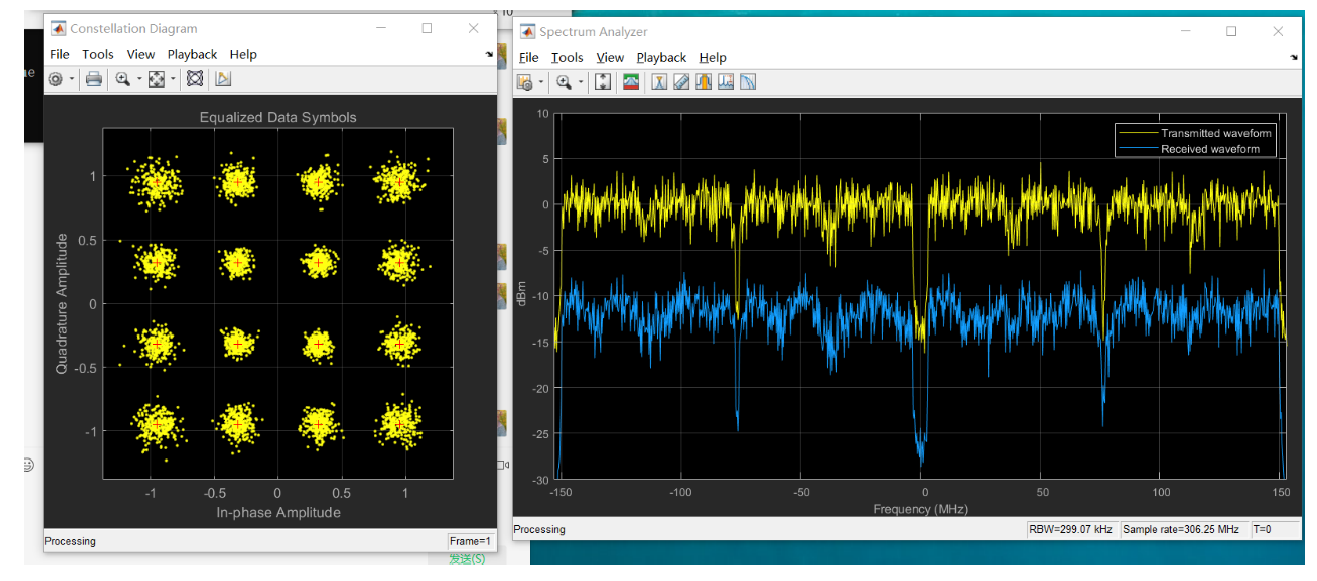Open Channel Measurements in Spectrum Analyzer

click(x=704, y=82)
